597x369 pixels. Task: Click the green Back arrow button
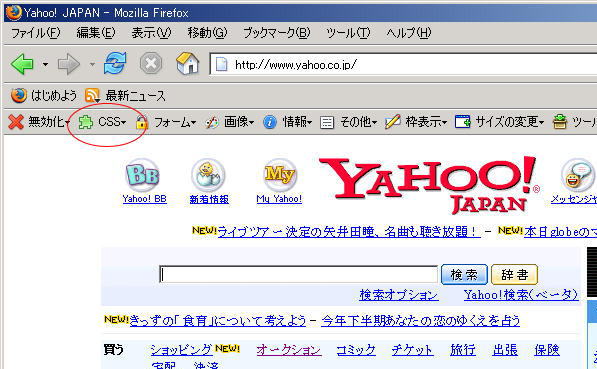pos(22,64)
